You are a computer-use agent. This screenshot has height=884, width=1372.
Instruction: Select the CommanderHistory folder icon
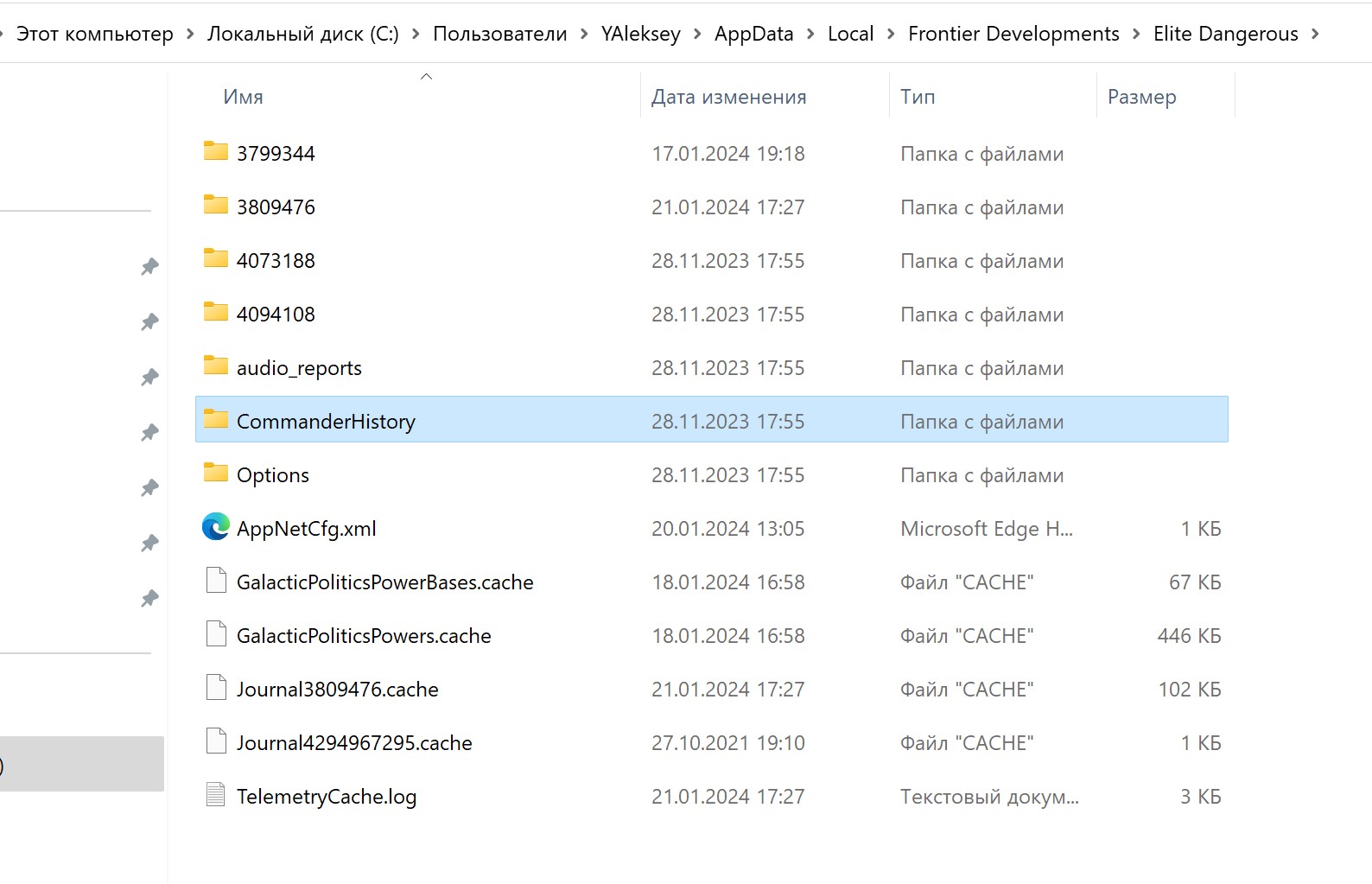215,420
